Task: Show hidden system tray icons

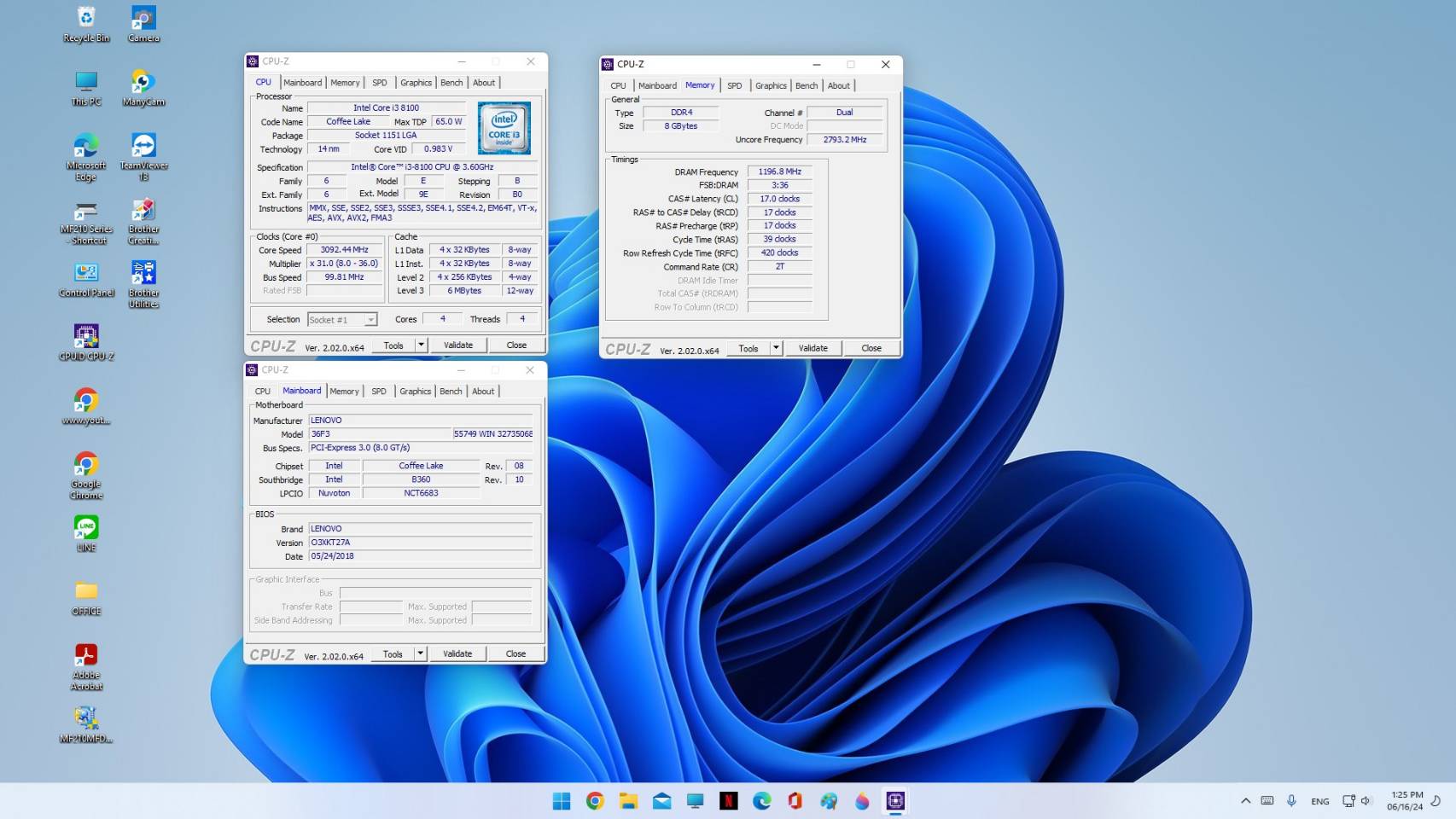Action: tap(1246, 801)
